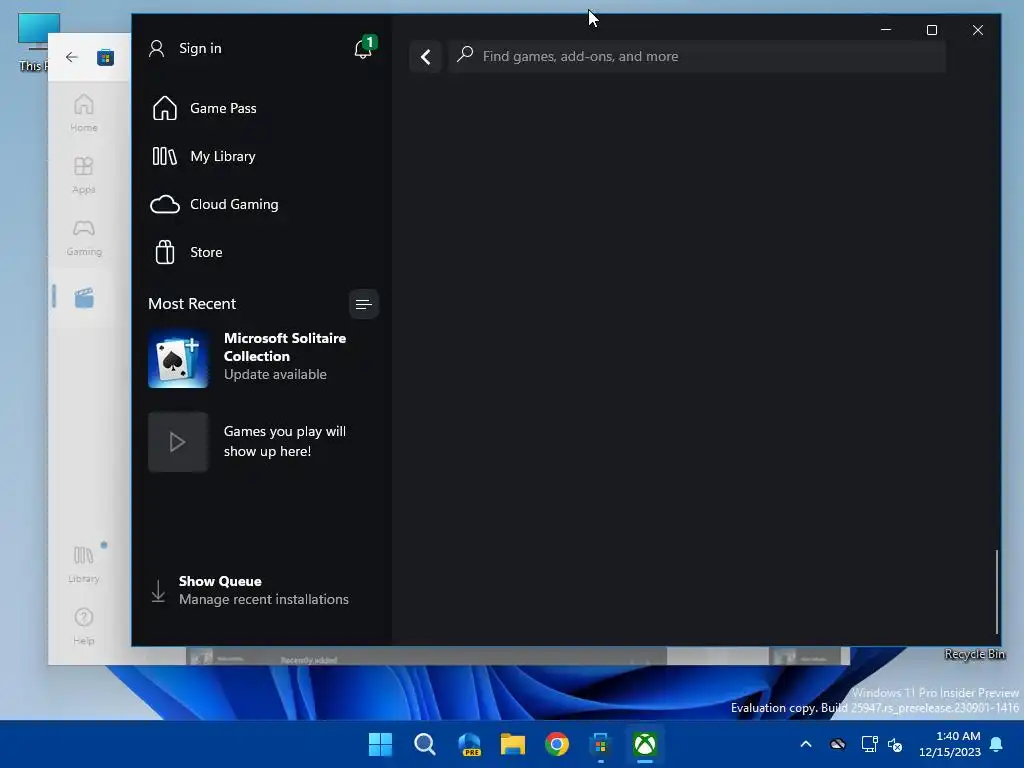Open Help in Microsoft Store sidebar
The width and height of the screenshot is (1024, 768).
84,626
